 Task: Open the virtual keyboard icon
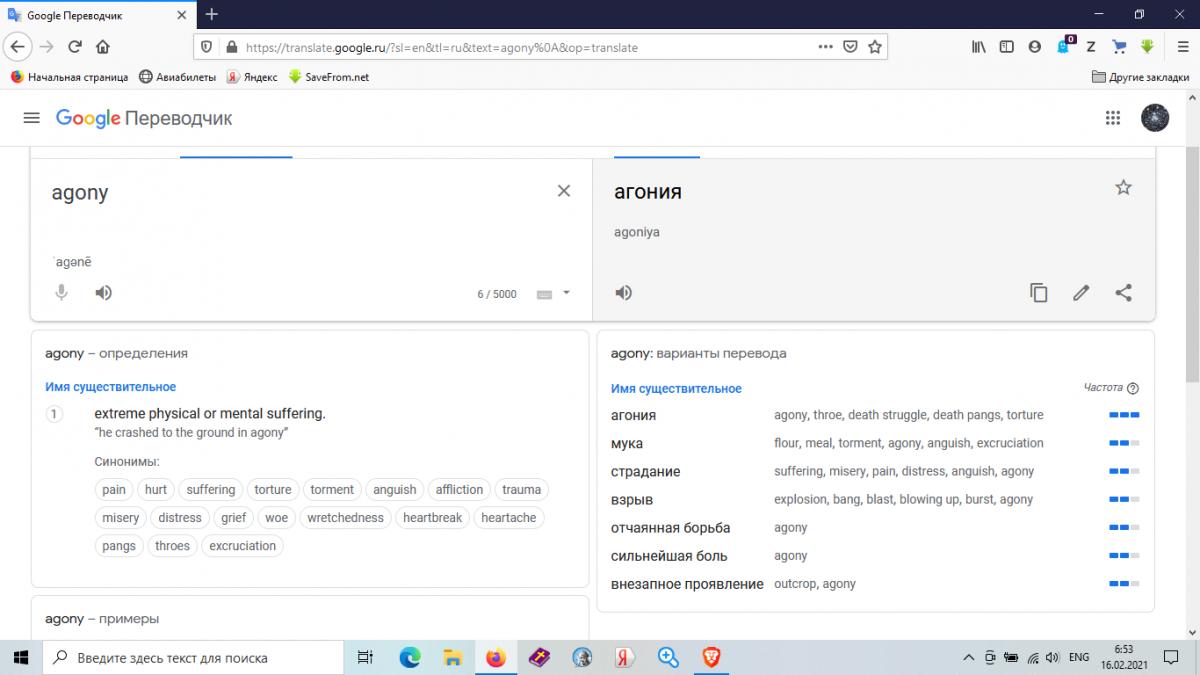click(545, 294)
